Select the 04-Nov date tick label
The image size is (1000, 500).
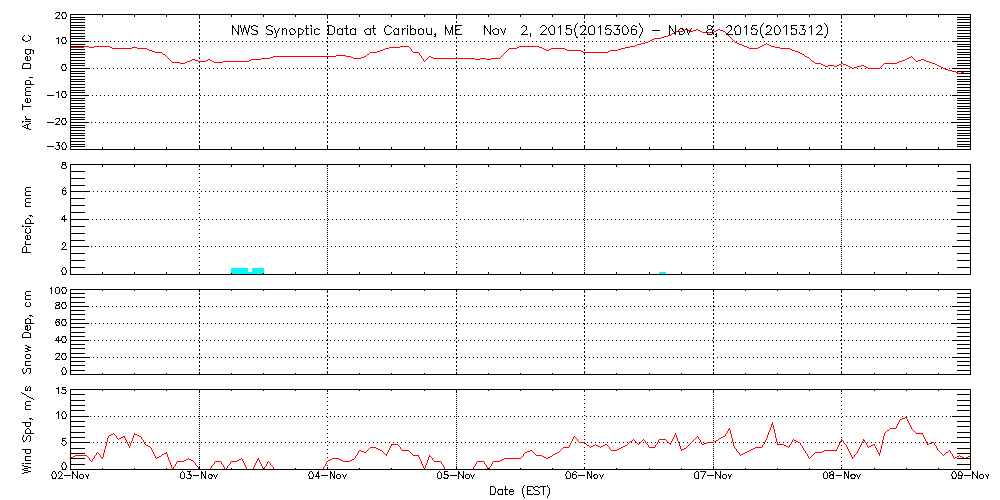point(328,478)
